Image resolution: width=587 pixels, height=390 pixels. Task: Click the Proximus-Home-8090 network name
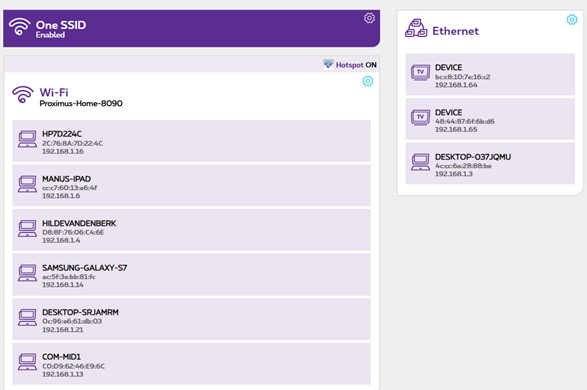point(81,103)
